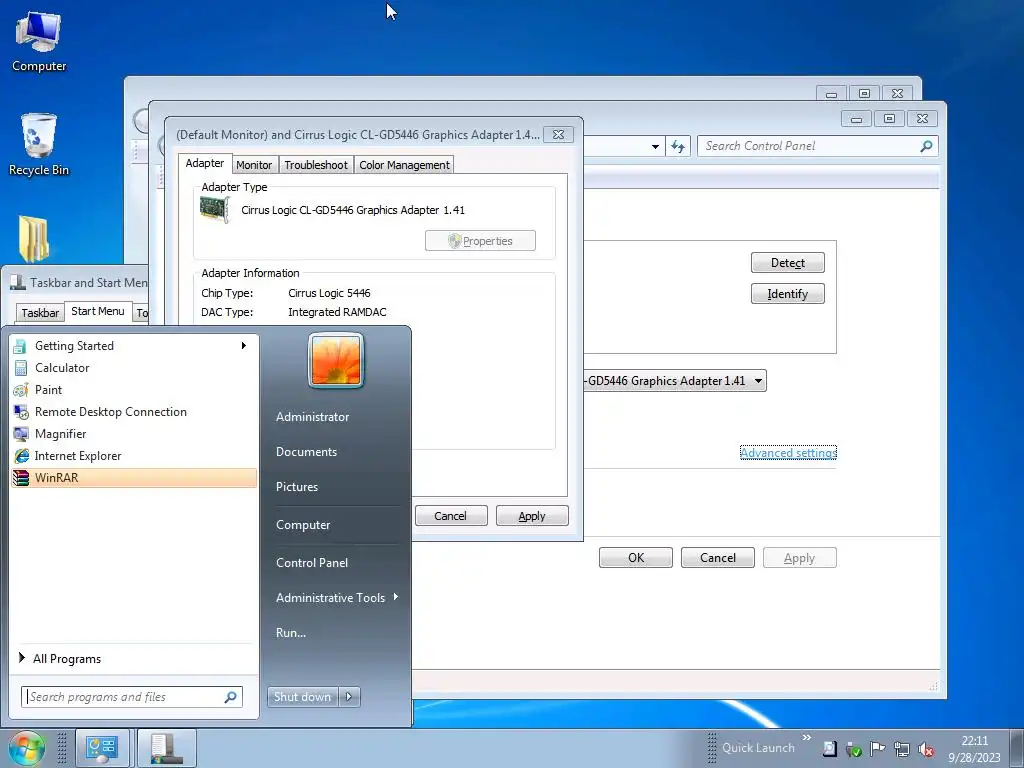Viewport: 1024px width, 768px height.
Task: Click the graphics adapter card icon
Action: pos(215,210)
